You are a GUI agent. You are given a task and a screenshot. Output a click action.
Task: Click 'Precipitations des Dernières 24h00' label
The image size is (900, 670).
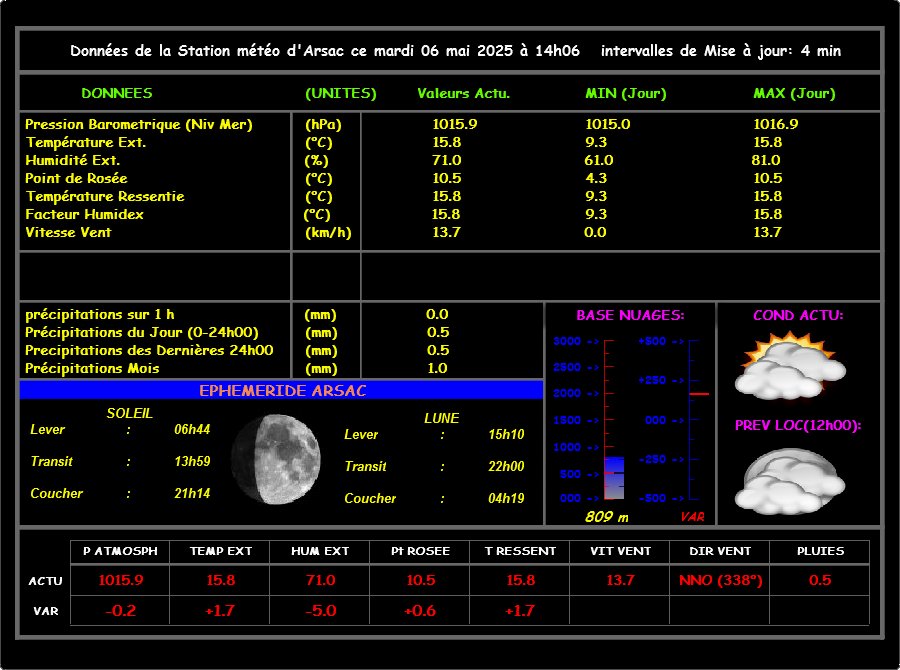click(x=149, y=350)
